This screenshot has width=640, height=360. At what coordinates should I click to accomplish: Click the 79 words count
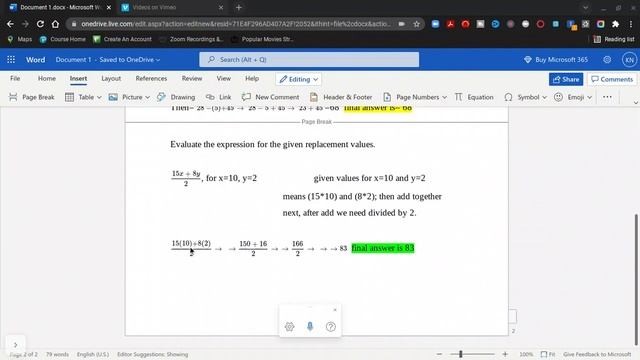[x=57, y=354]
